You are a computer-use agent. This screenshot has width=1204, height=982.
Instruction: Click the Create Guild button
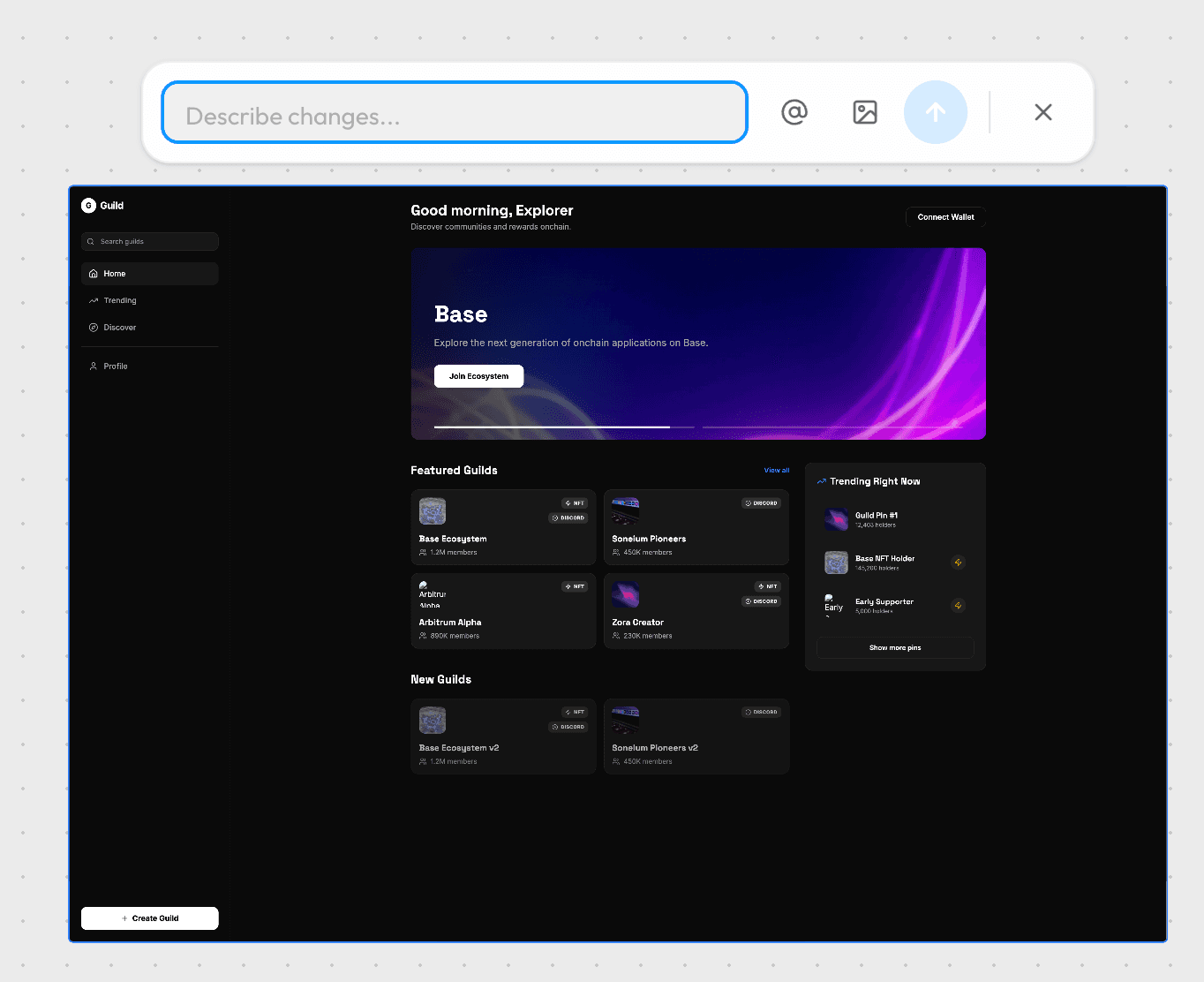click(x=149, y=918)
